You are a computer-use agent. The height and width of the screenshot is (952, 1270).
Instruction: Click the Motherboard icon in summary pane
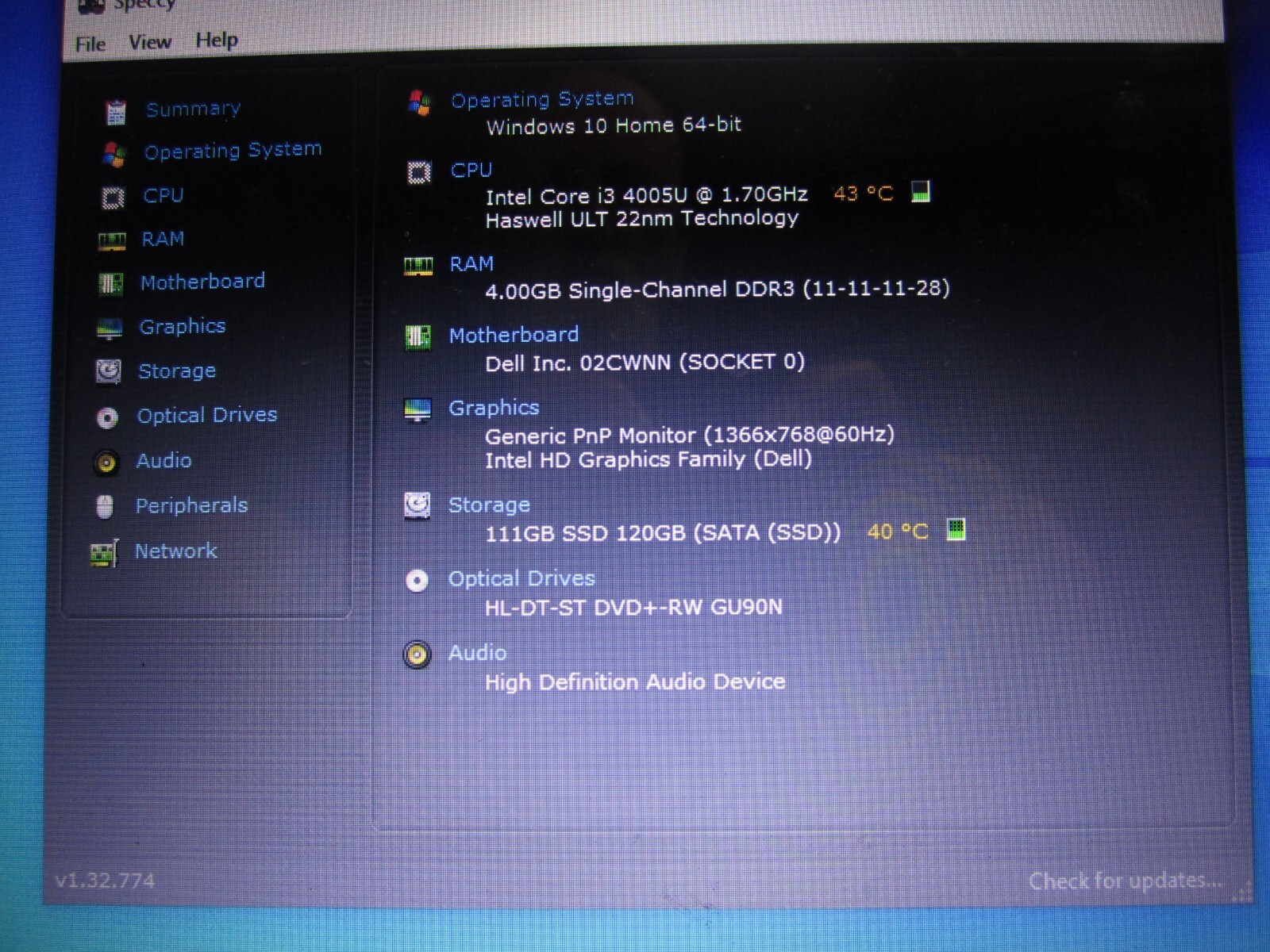pyautogui.click(x=418, y=337)
